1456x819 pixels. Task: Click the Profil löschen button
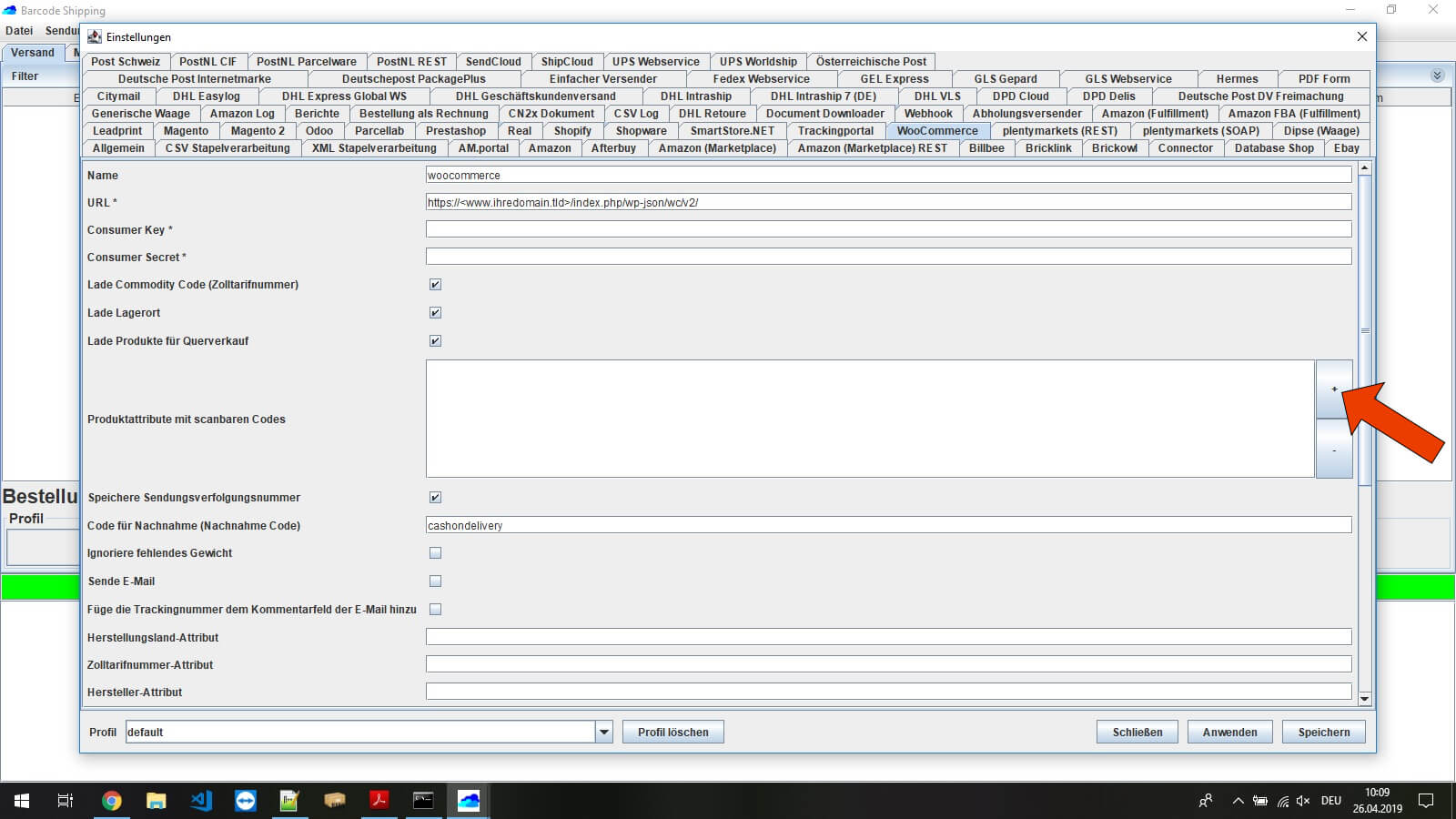coord(673,732)
